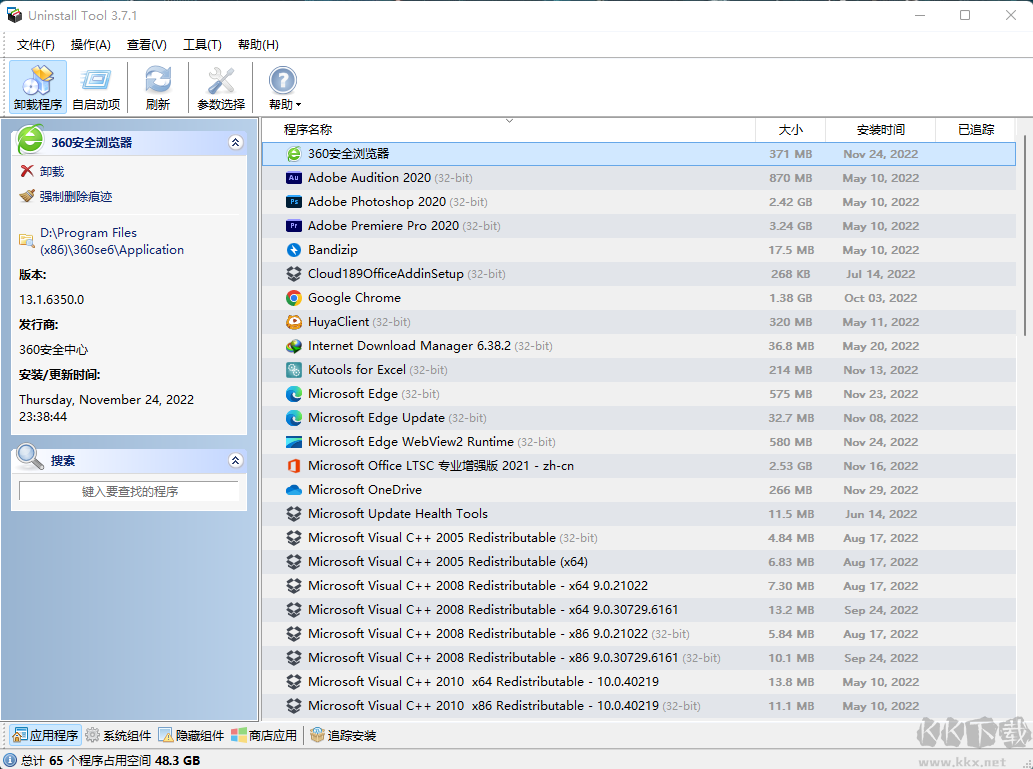Click the search magnifier icon
Image resolution: width=1033 pixels, height=769 pixels.
tap(27, 459)
